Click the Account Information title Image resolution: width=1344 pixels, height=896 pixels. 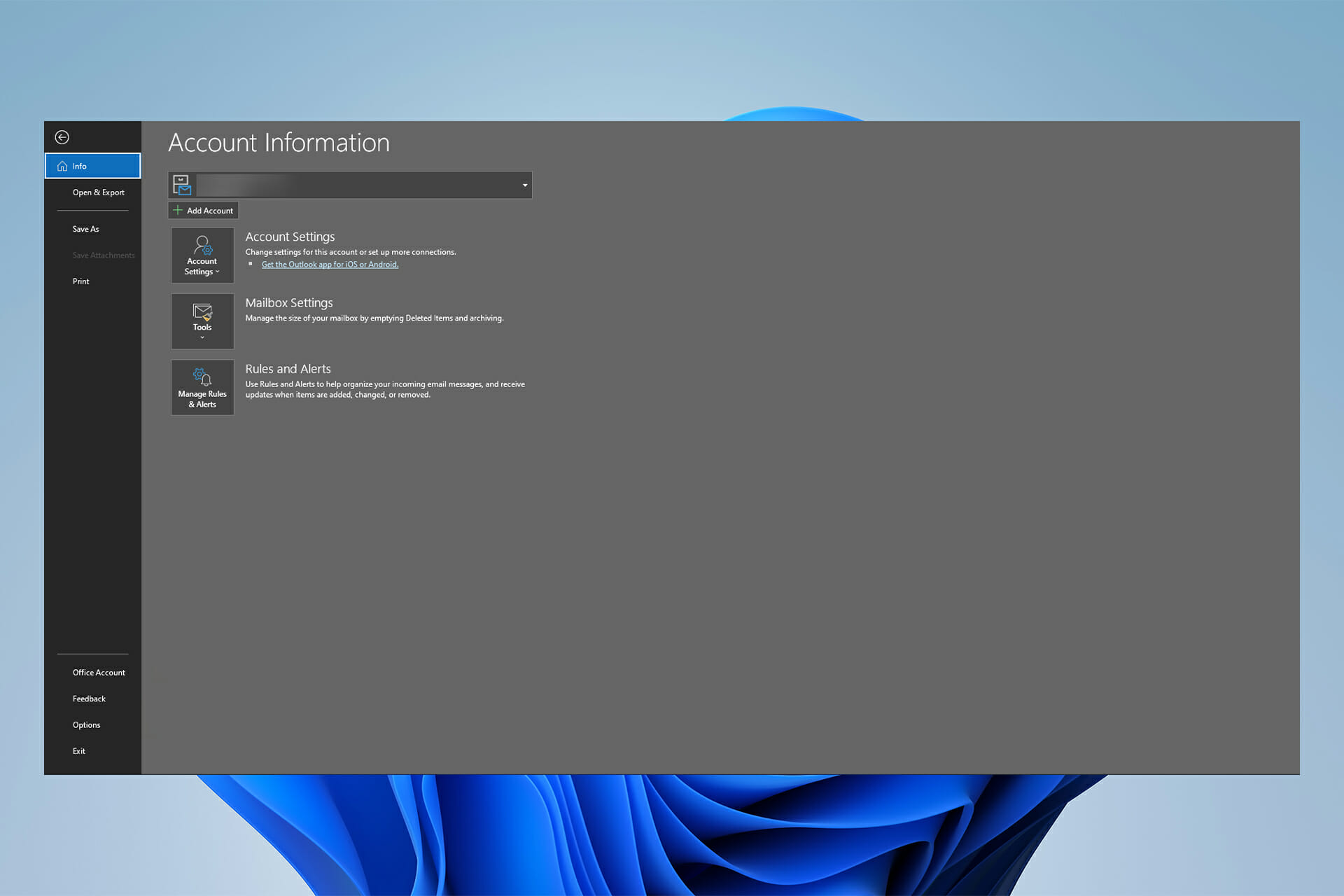click(x=279, y=143)
